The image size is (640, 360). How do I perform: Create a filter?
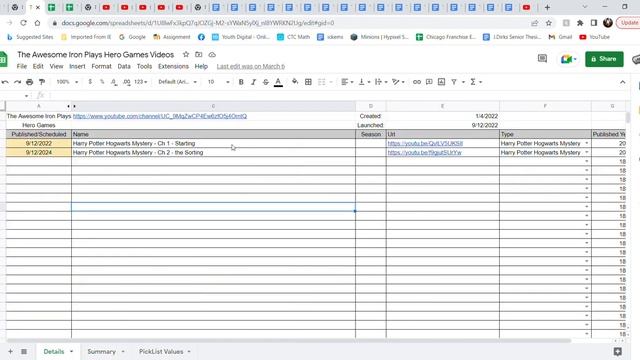click(x=454, y=82)
